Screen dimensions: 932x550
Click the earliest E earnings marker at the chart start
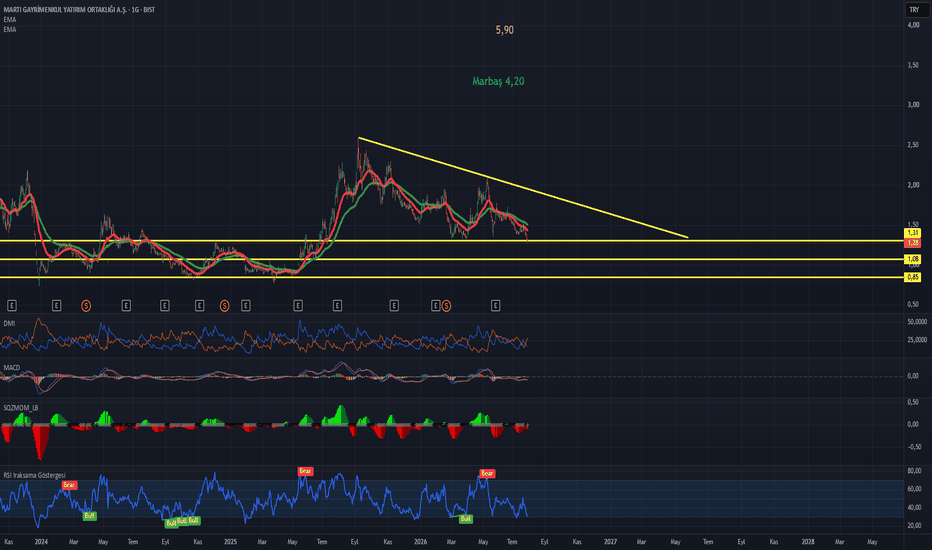click(x=11, y=306)
